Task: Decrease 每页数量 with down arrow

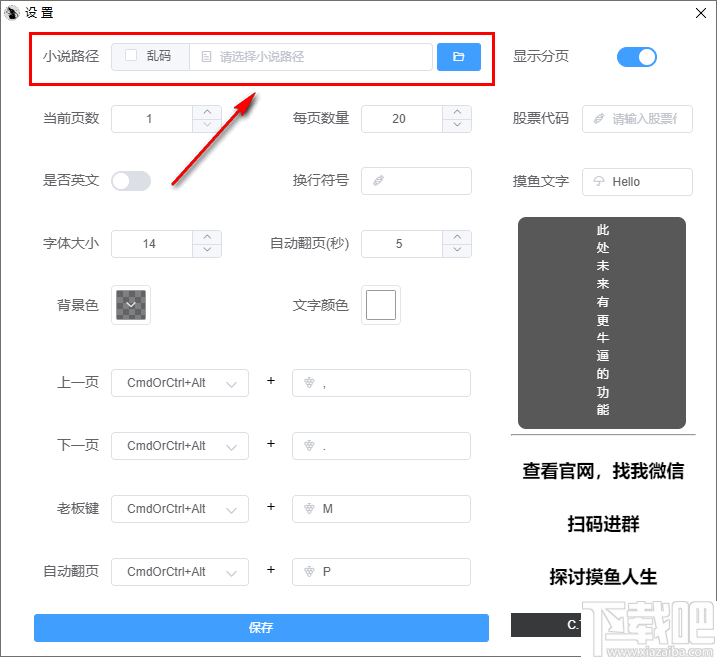Action: pyautogui.click(x=457, y=125)
